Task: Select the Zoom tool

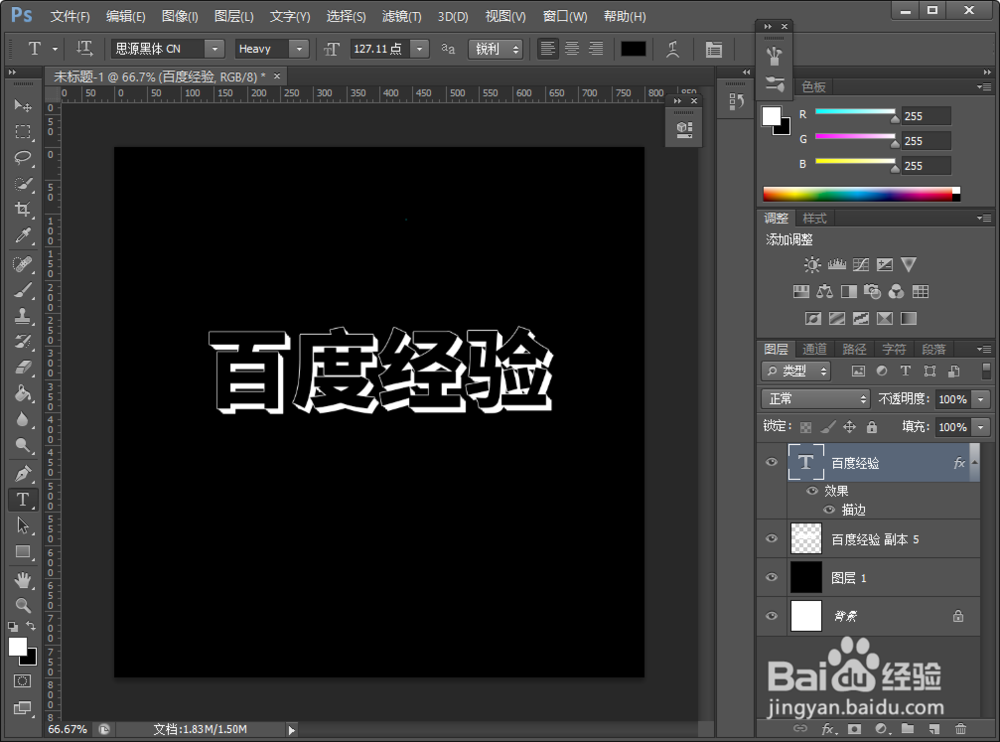Action: point(23,605)
